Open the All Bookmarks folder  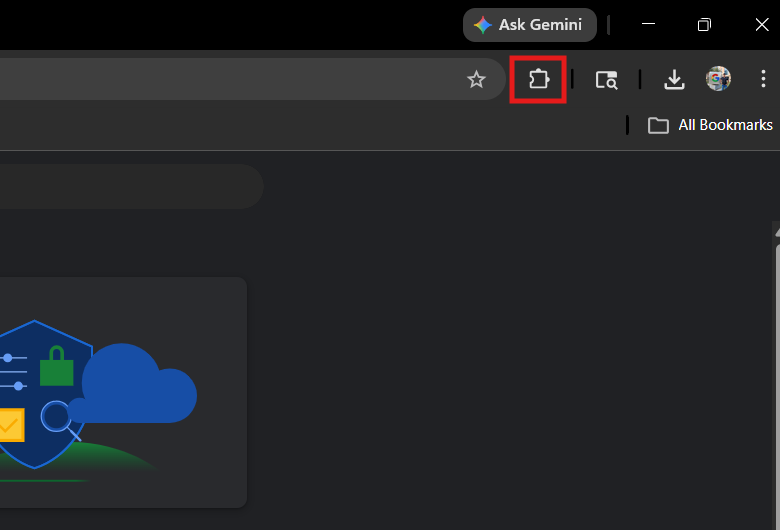pyautogui.click(x=710, y=125)
